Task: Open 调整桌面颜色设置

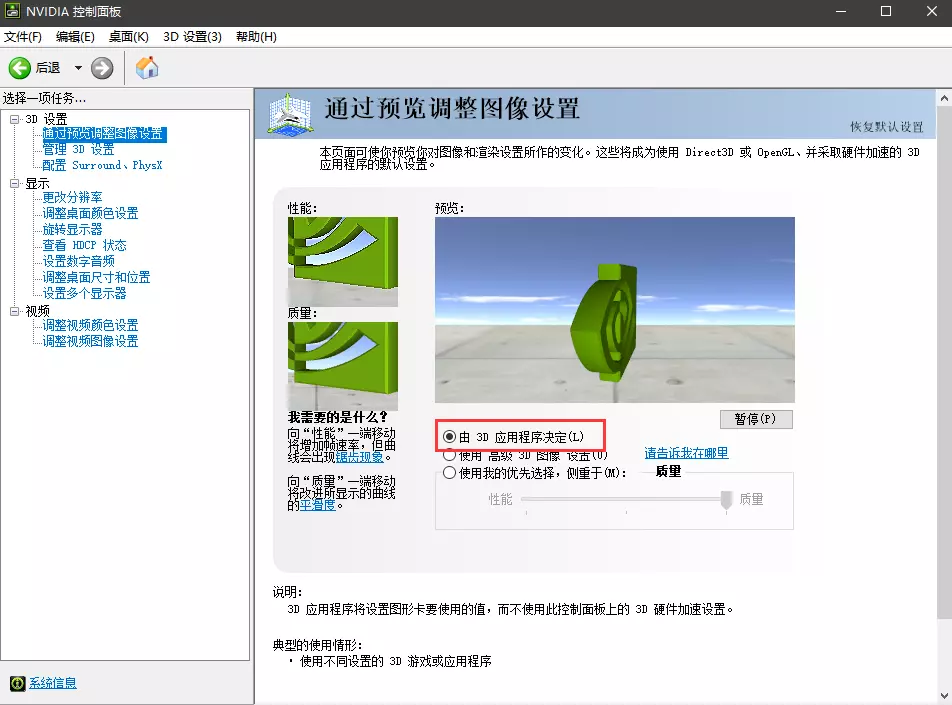Action: coord(90,213)
